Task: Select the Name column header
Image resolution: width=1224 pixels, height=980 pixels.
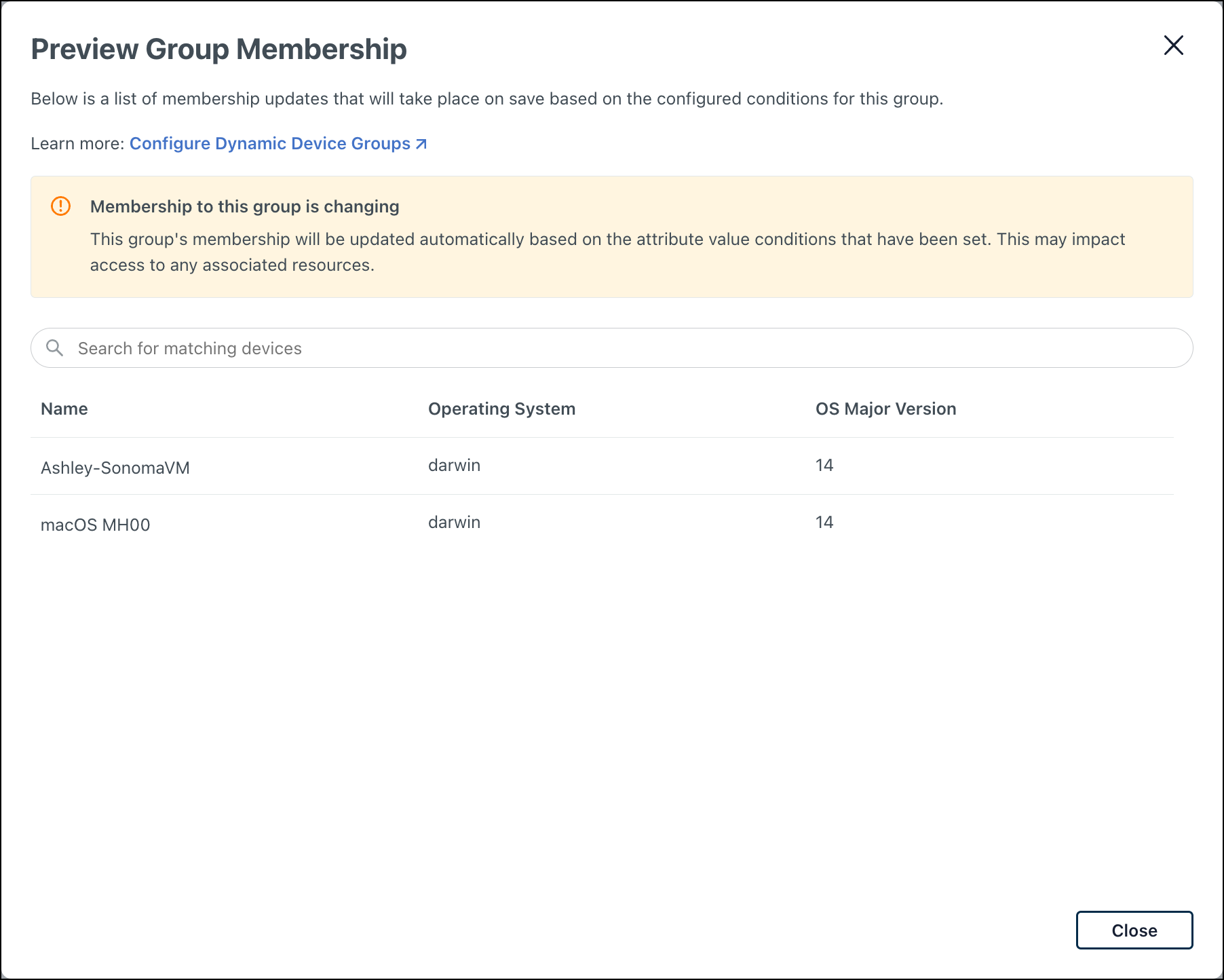Action: pos(64,409)
